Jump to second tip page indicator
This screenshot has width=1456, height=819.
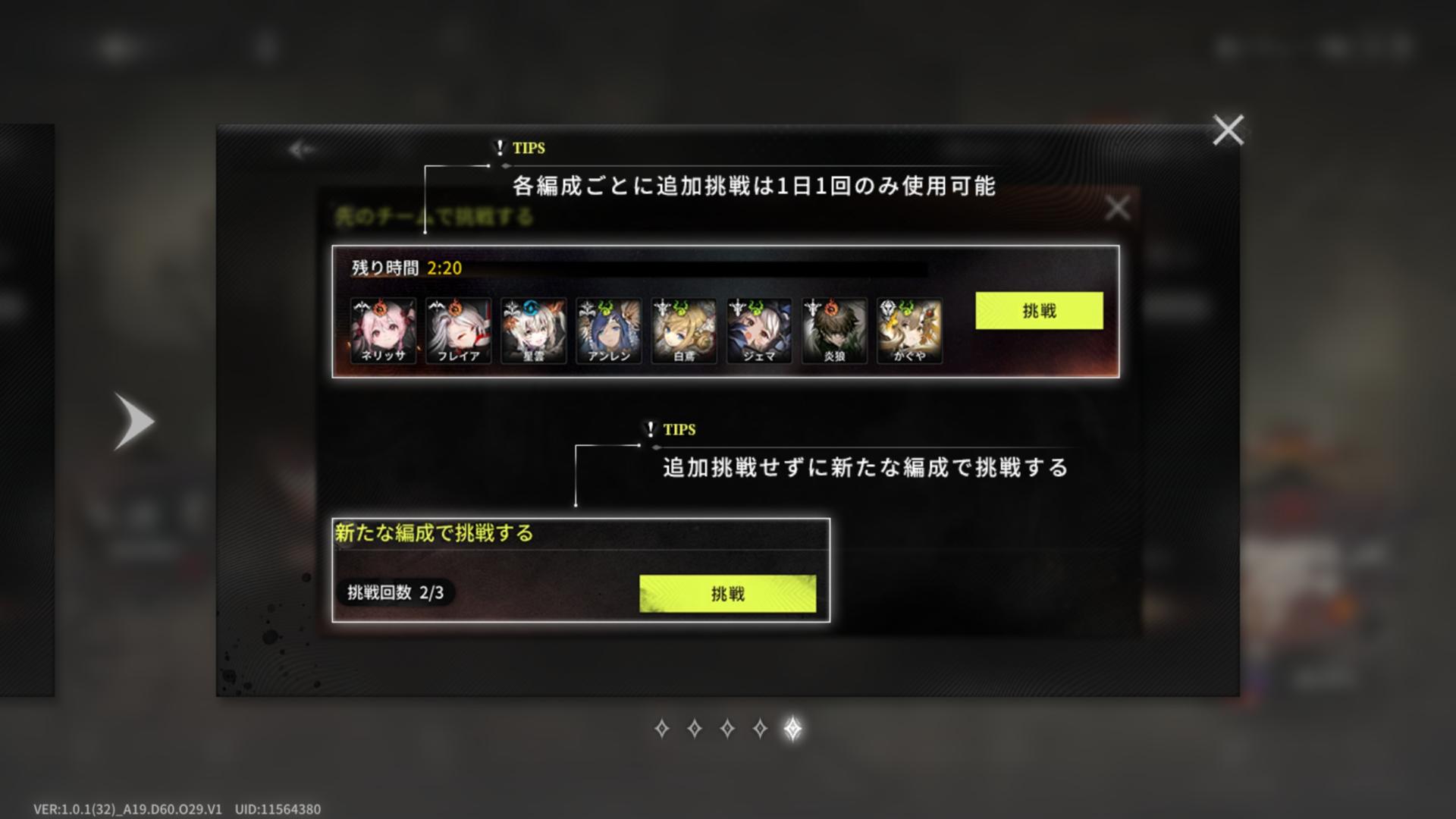694,729
